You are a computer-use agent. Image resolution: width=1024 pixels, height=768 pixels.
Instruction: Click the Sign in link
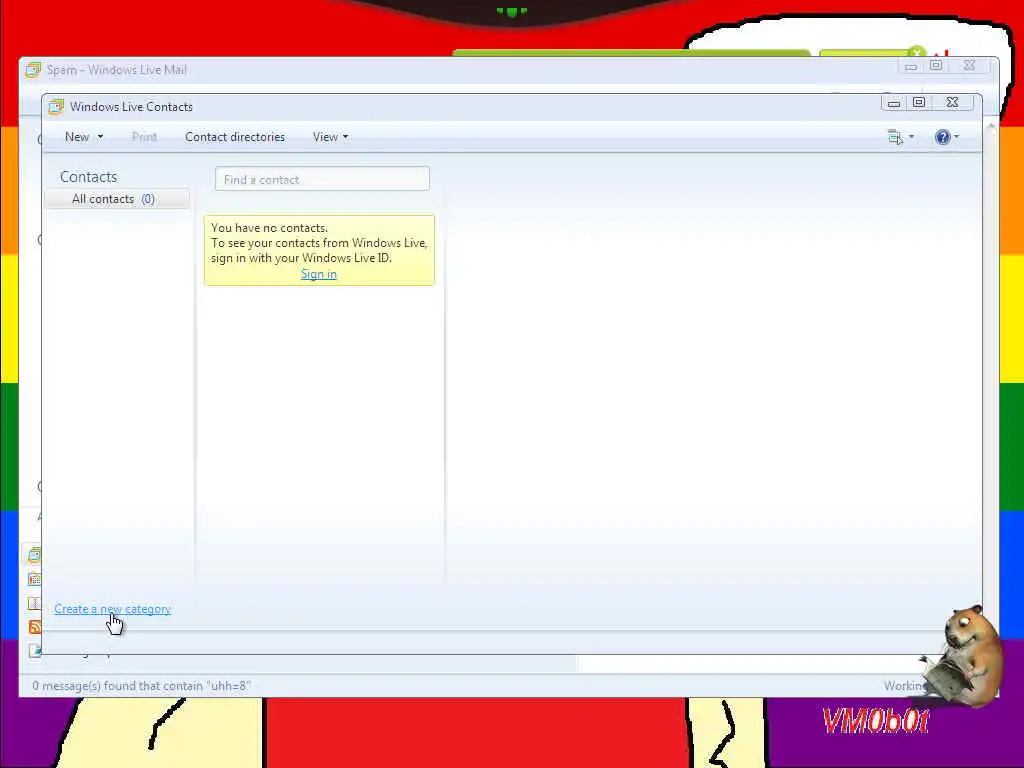pos(319,274)
